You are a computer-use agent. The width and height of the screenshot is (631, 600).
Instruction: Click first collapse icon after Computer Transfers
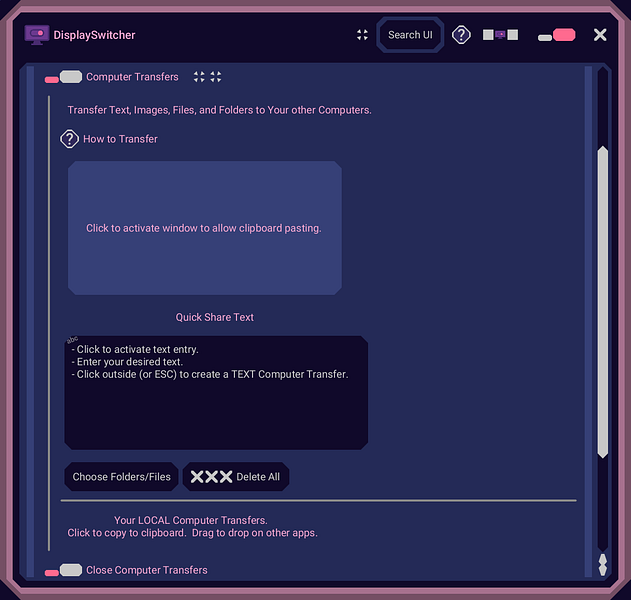coord(199,77)
